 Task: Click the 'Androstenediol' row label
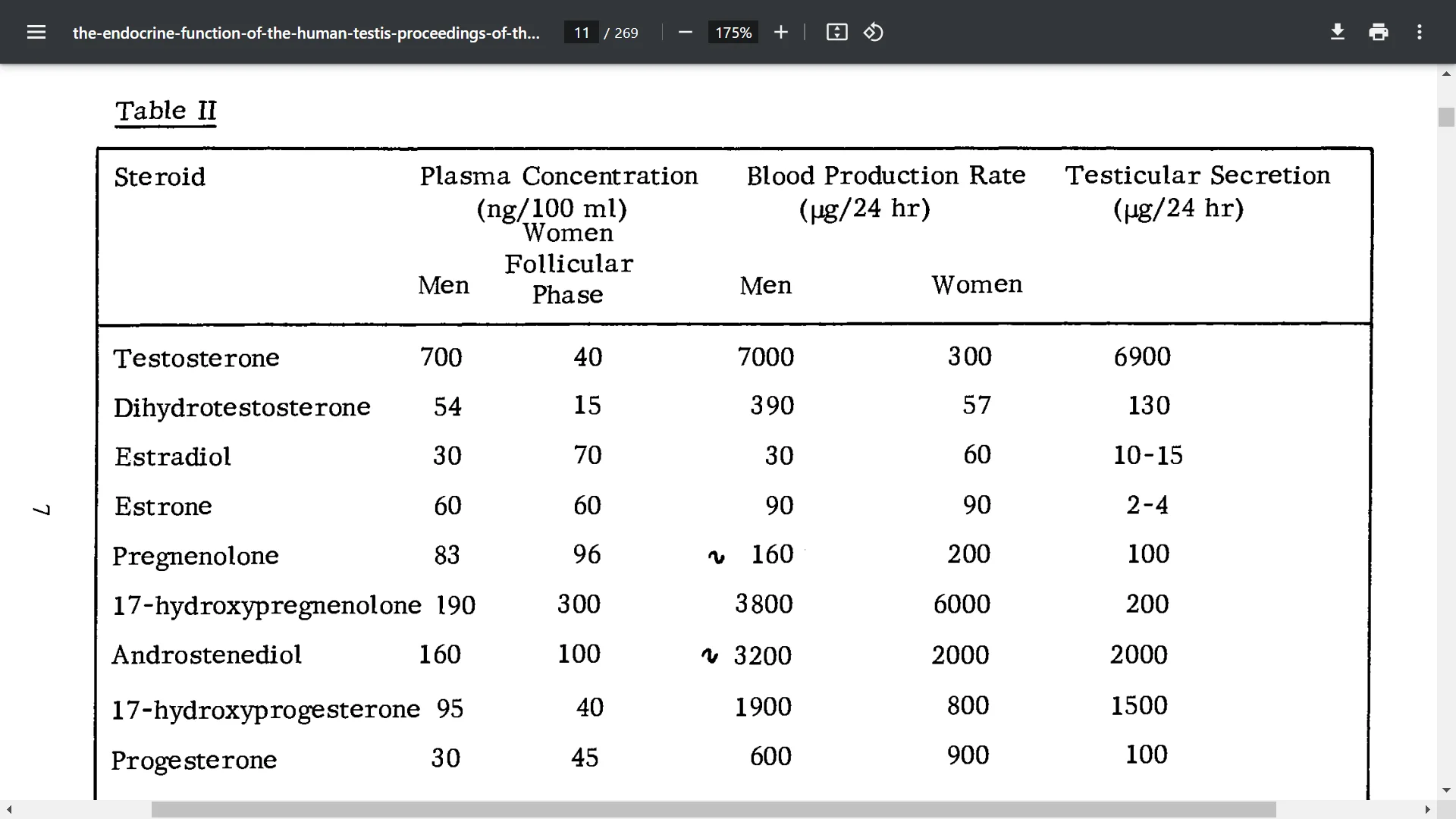pos(206,654)
